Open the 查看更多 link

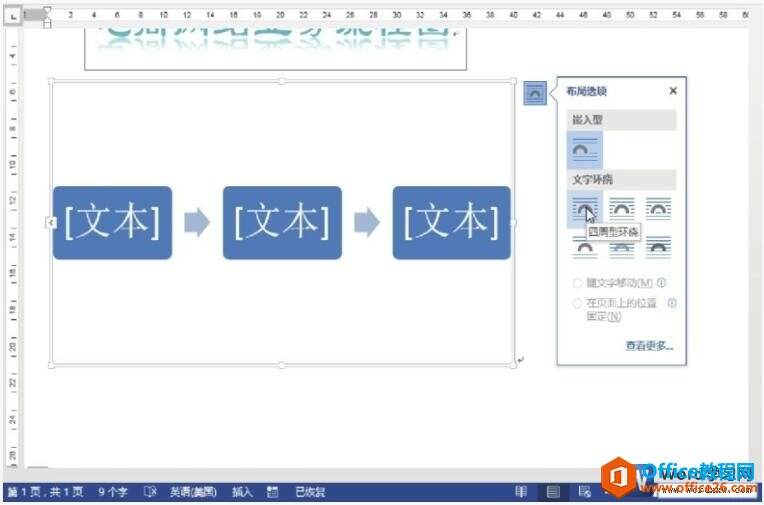[649, 346]
